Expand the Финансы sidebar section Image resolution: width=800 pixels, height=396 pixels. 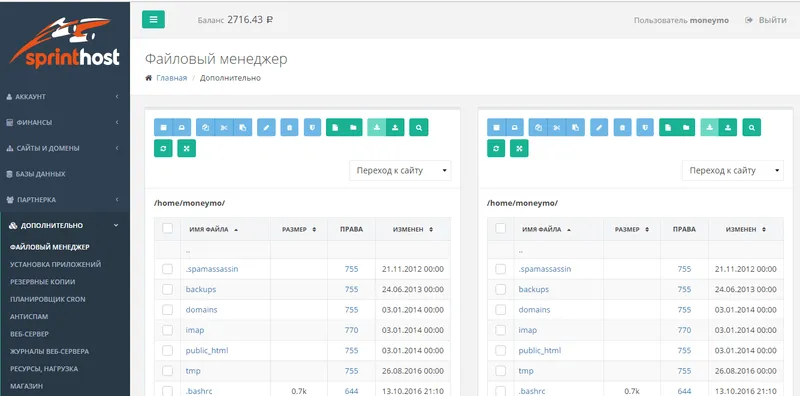pyautogui.click(x=65, y=122)
